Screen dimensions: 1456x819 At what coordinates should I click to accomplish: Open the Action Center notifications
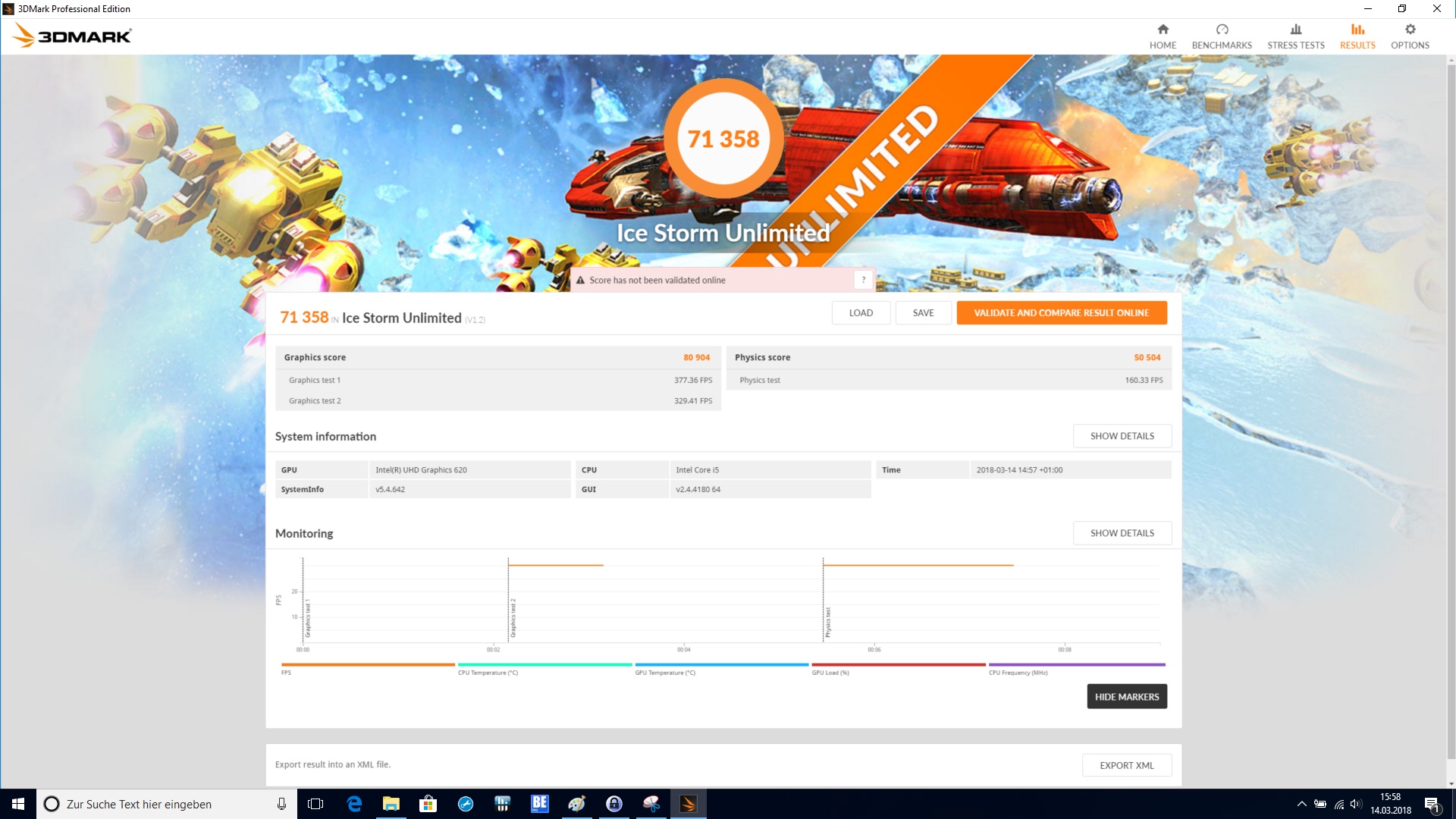click(x=1432, y=804)
